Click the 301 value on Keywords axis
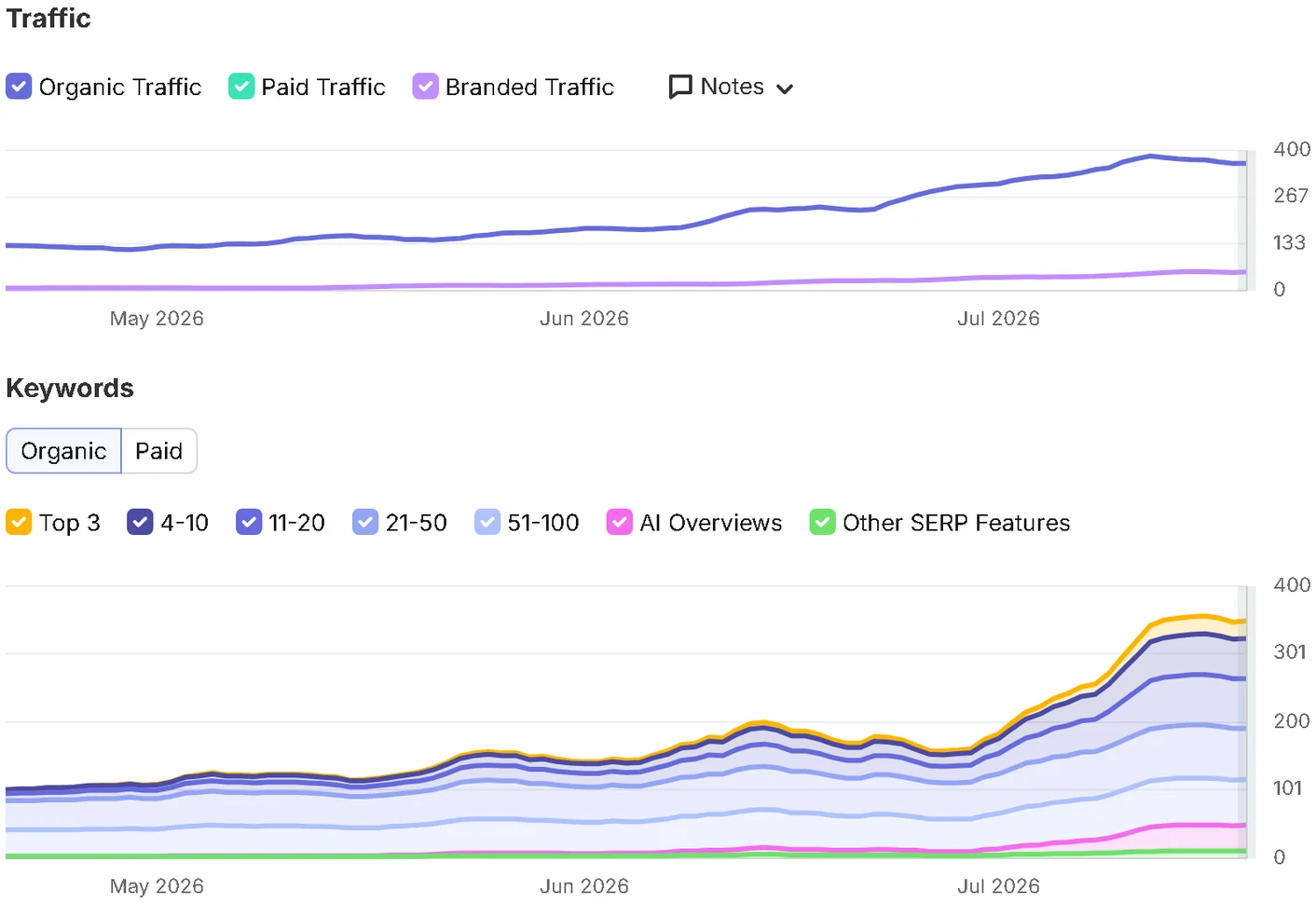This screenshot has height=903, width=1316. [x=1290, y=652]
